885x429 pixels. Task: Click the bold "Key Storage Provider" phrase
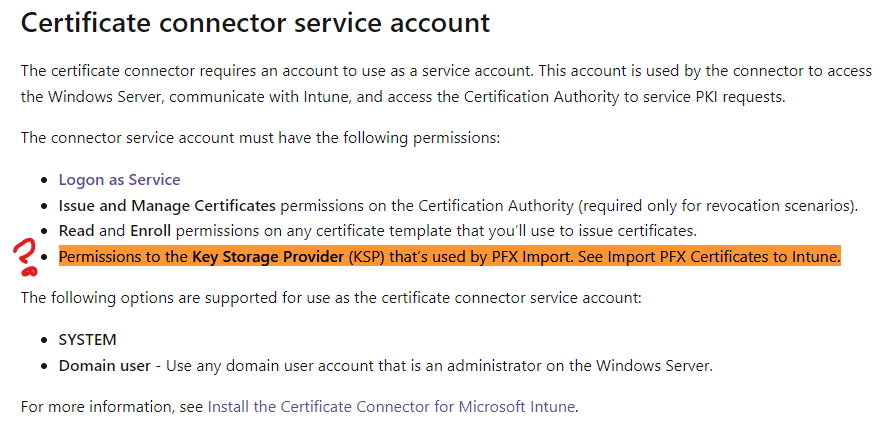point(268,257)
